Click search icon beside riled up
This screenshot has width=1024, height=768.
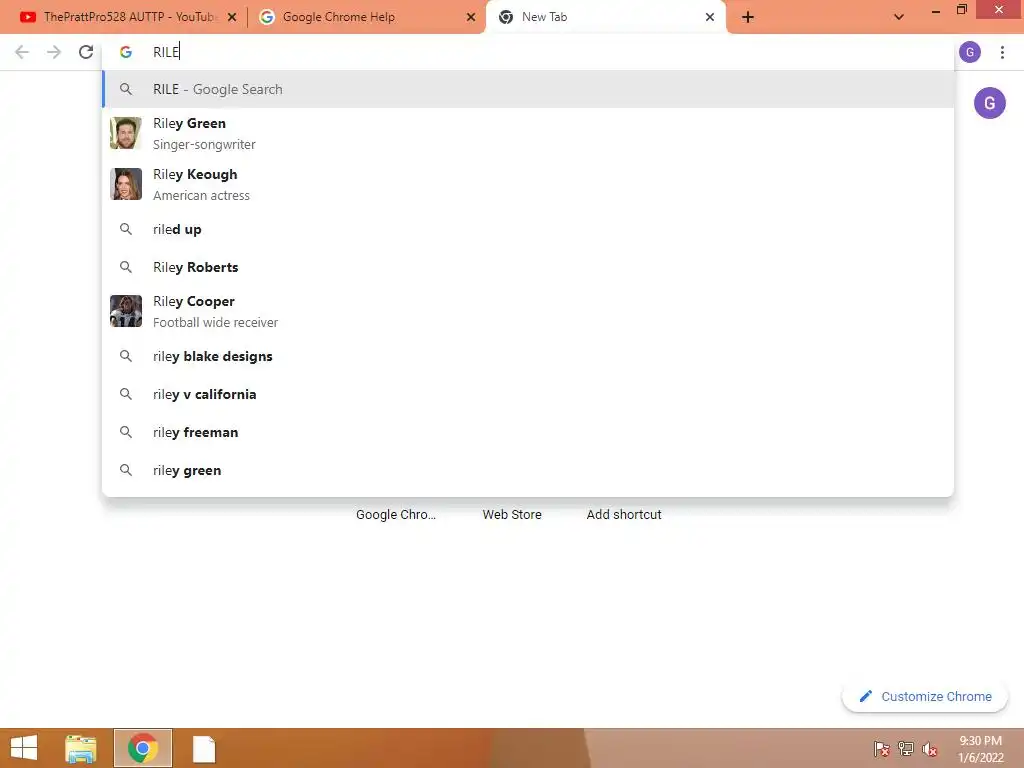coord(126,229)
